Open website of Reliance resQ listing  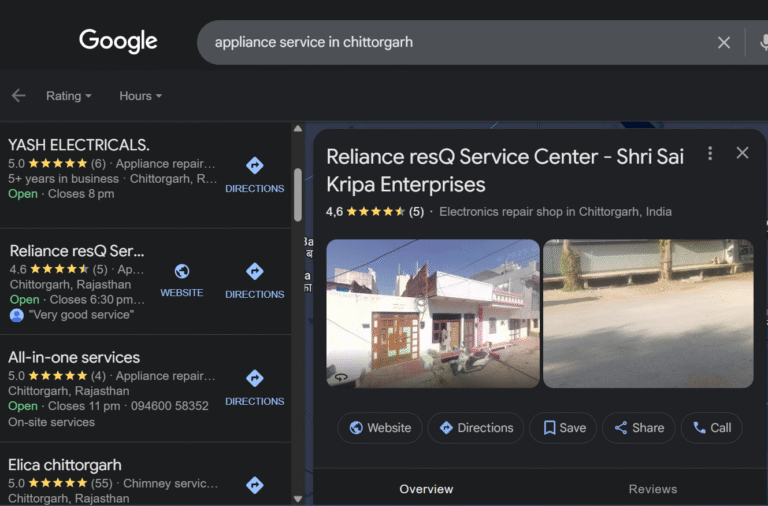[181, 280]
